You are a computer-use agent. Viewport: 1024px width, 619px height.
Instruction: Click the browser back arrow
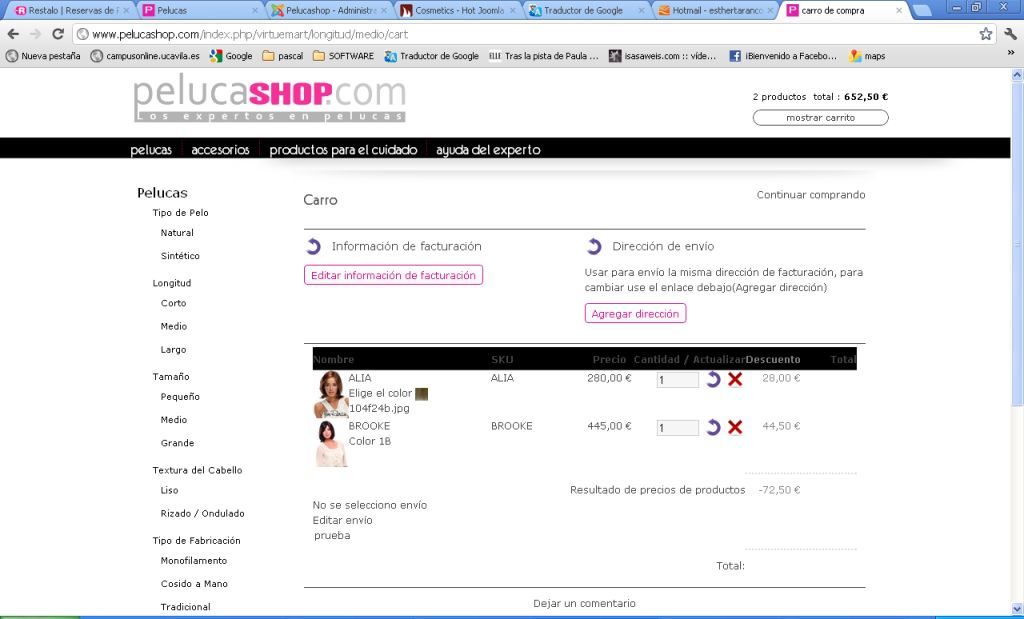tap(13, 34)
